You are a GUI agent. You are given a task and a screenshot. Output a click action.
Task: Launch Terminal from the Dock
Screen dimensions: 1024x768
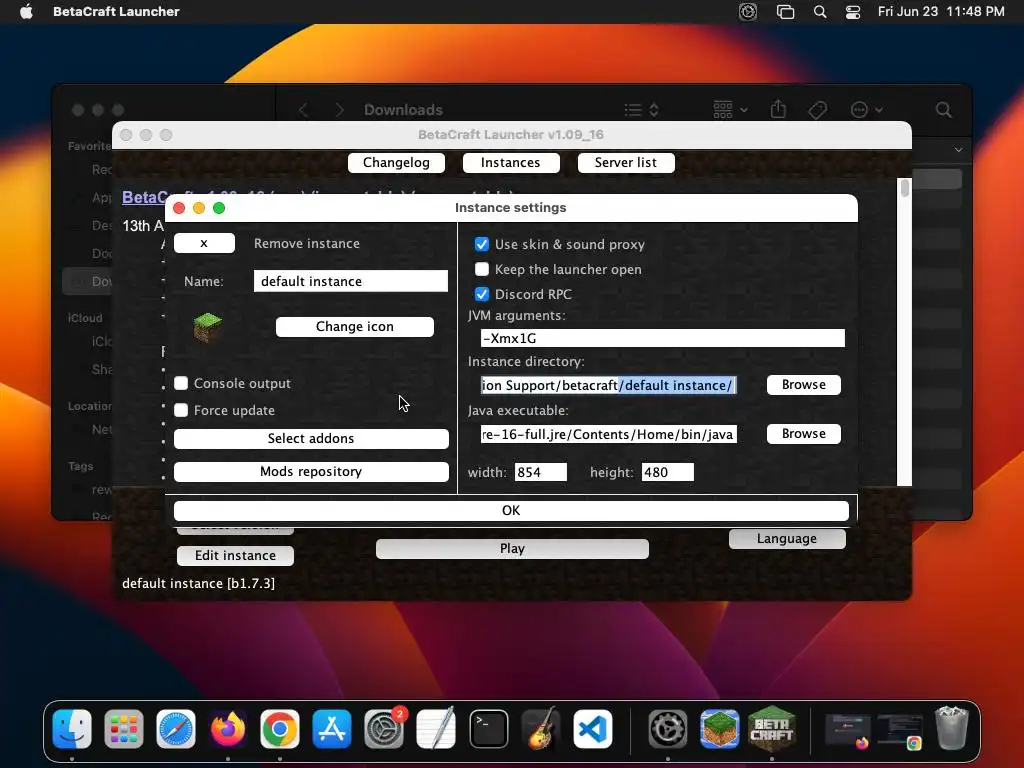(x=488, y=729)
